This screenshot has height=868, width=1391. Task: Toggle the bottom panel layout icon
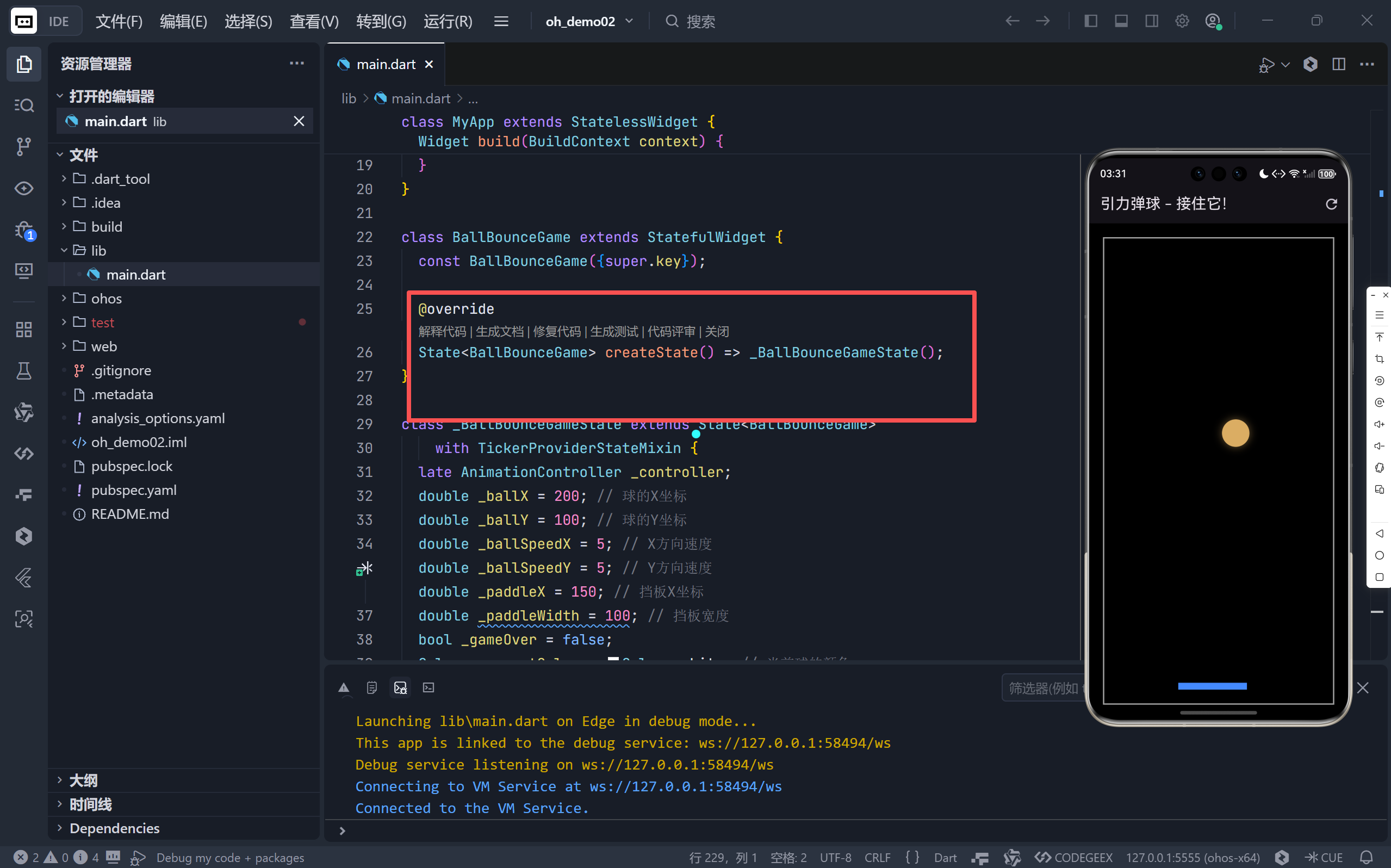[x=1121, y=21]
